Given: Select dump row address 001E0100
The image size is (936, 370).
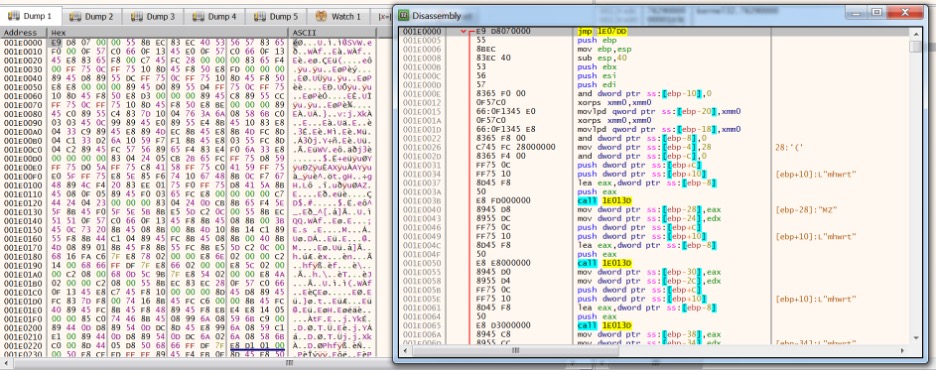Looking at the screenshot, I should click(23, 186).
